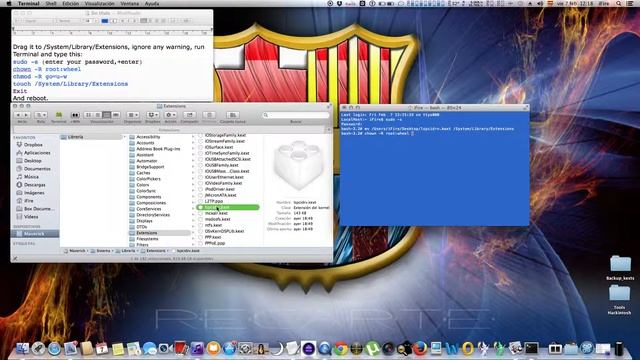Open the Visualización menu
Screen dimensions: 640x360
click(x=100, y=3)
